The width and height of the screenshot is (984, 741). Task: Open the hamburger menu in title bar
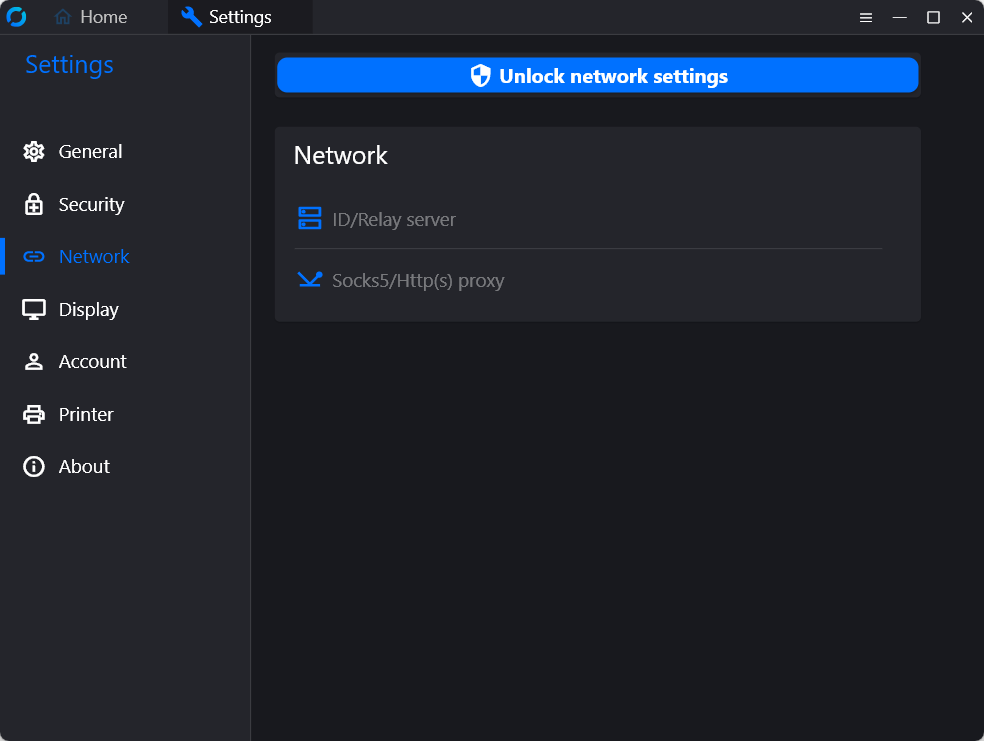click(866, 18)
